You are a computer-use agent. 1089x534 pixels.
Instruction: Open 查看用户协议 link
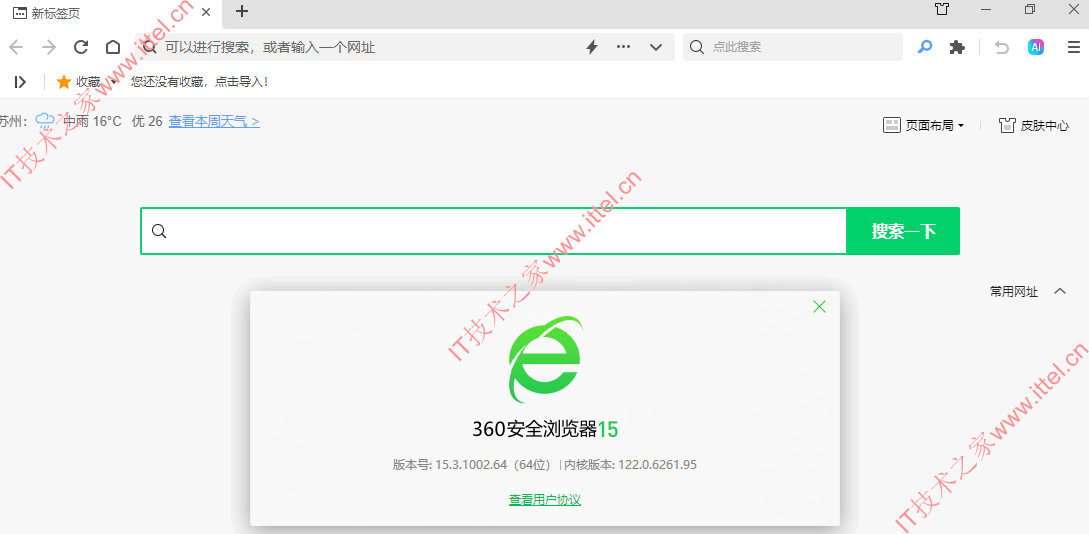544,500
